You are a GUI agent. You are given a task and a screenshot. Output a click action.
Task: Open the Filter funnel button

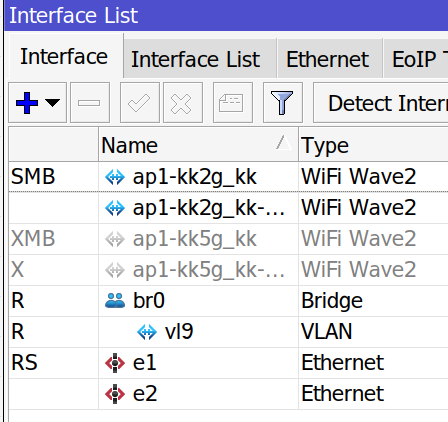point(283,103)
